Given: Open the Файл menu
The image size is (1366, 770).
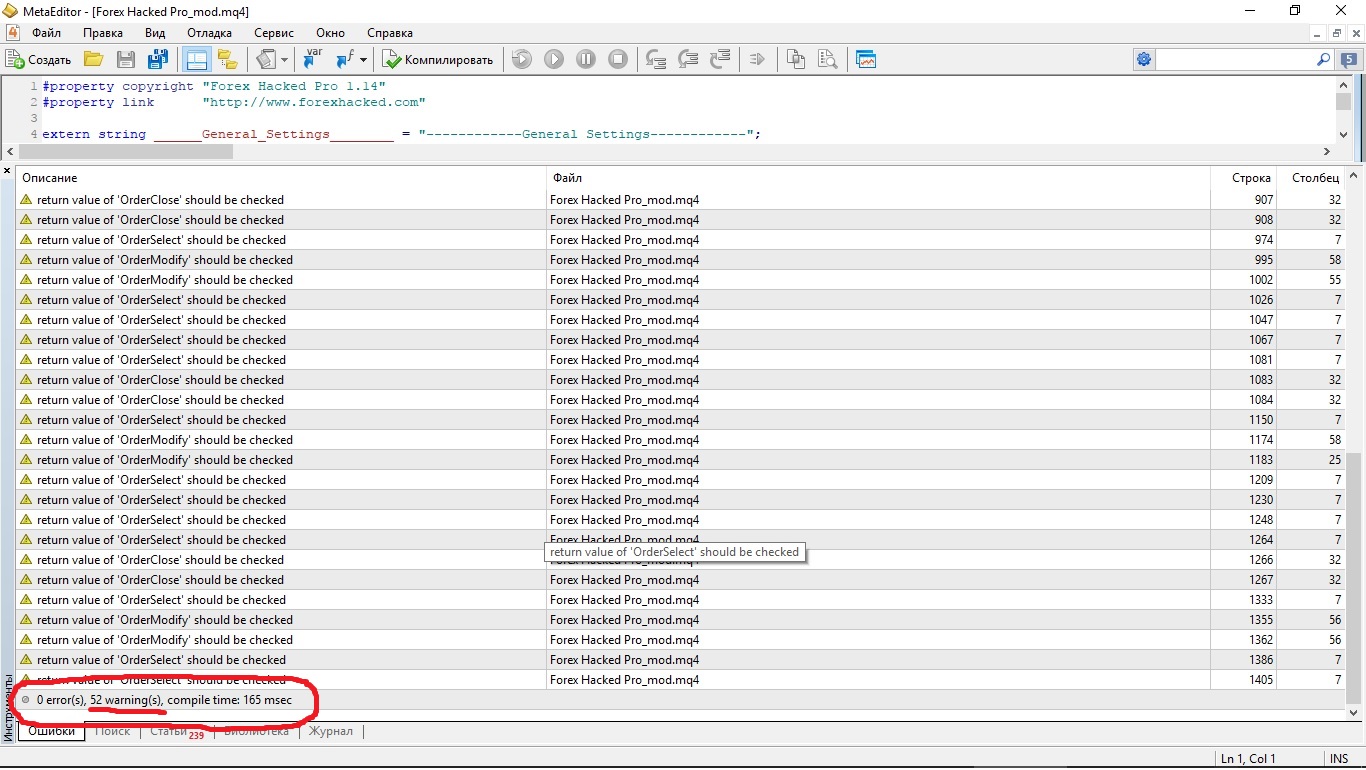Looking at the screenshot, I should coord(46,33).
